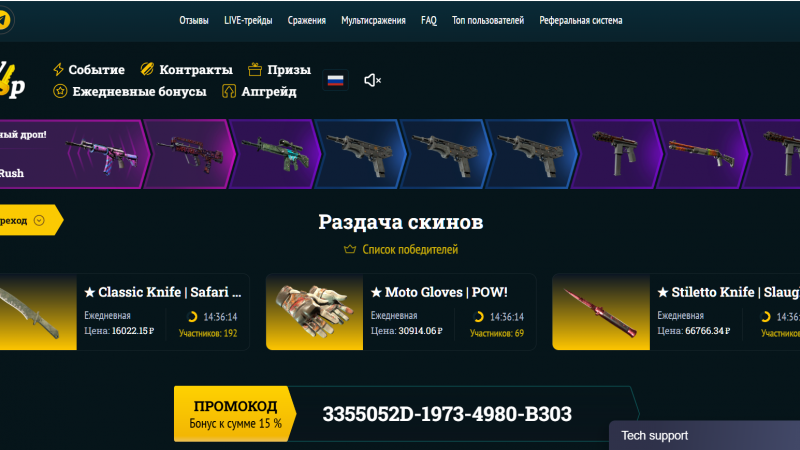Open Апгрейд section

(259, 91)
